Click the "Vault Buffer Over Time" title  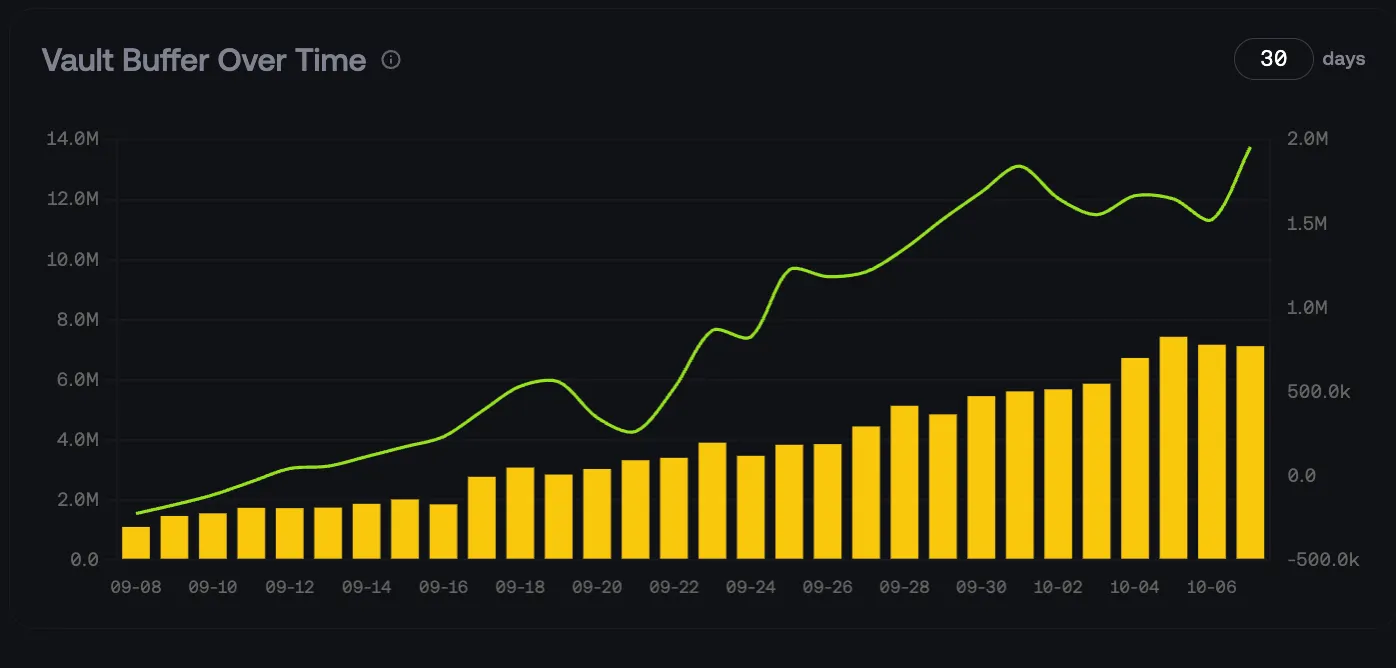coord(204,60)
